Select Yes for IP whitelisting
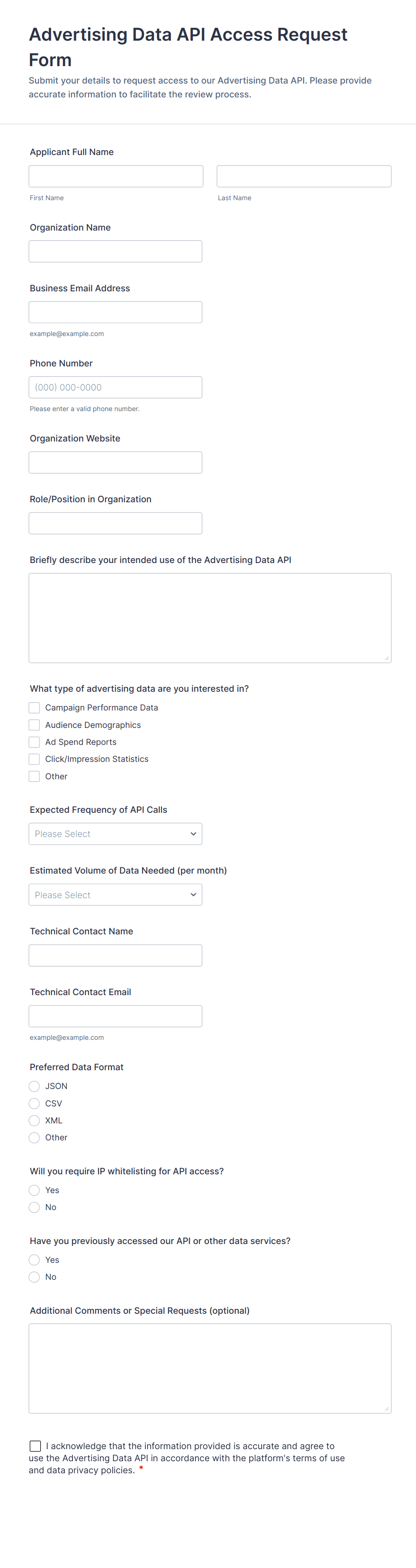 (35, 1190)
